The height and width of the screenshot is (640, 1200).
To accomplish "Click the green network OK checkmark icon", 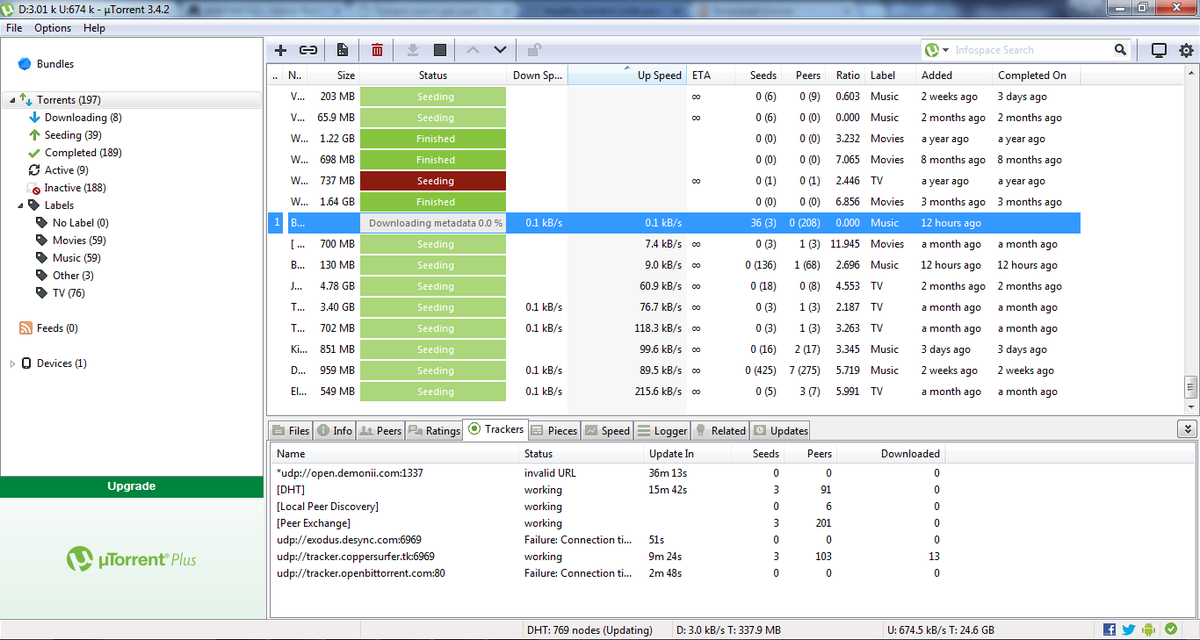I will tap(1172, 629).
